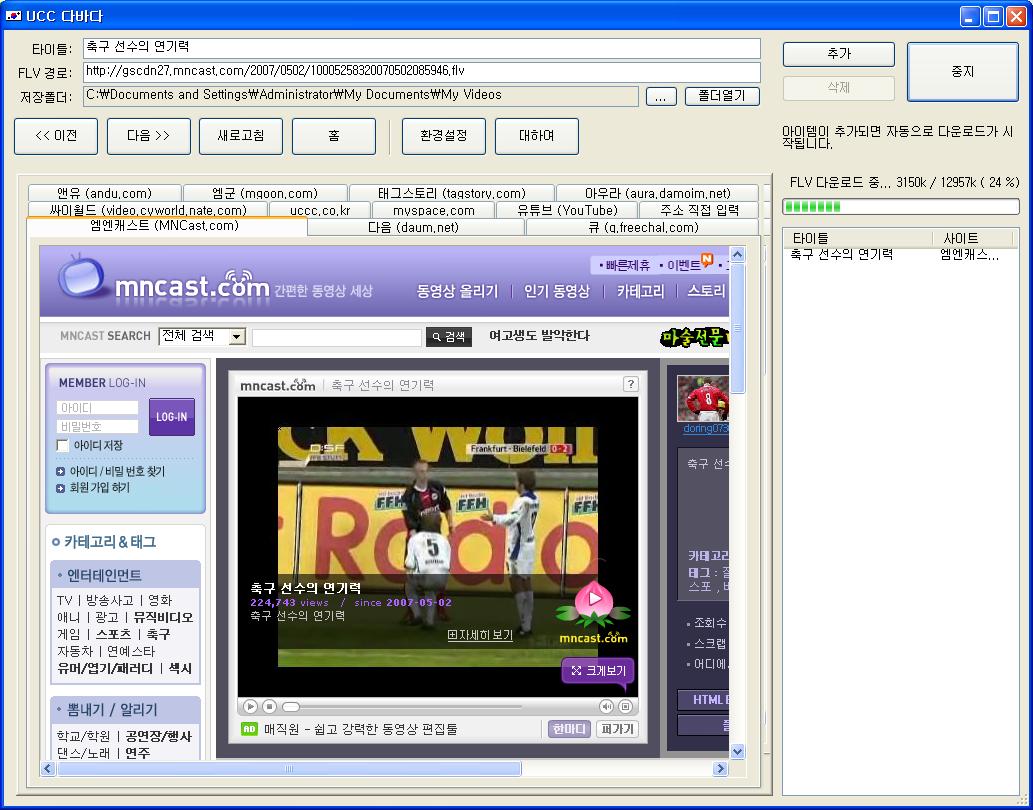Screen dimensions: 1033x810
Task: Open the 태그스토리 (tagstory.com) tab
Action: pyautogui.click(x=452, y=193)
